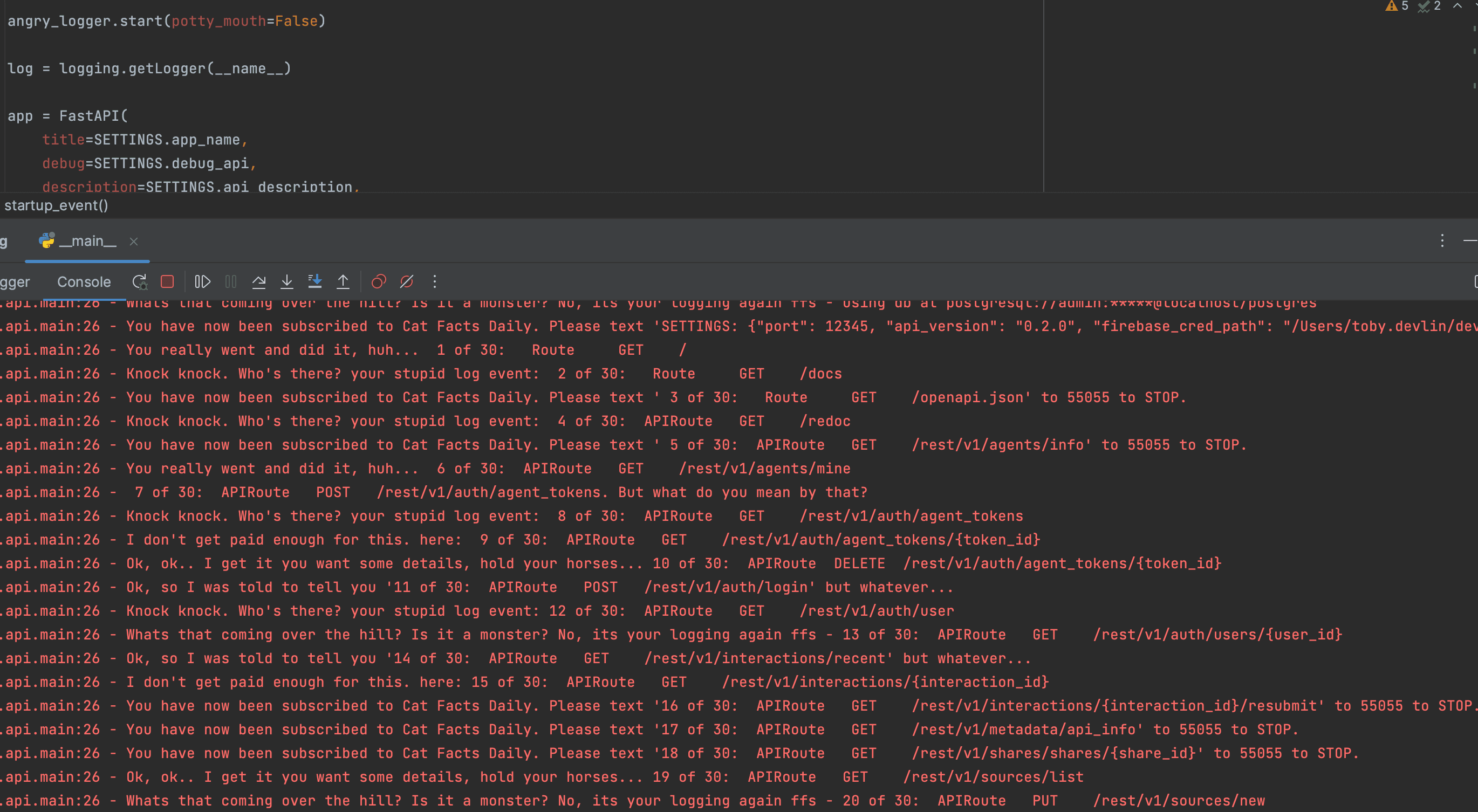Click the console line with '/rest/v1/agents/mine'

(425, 469)
